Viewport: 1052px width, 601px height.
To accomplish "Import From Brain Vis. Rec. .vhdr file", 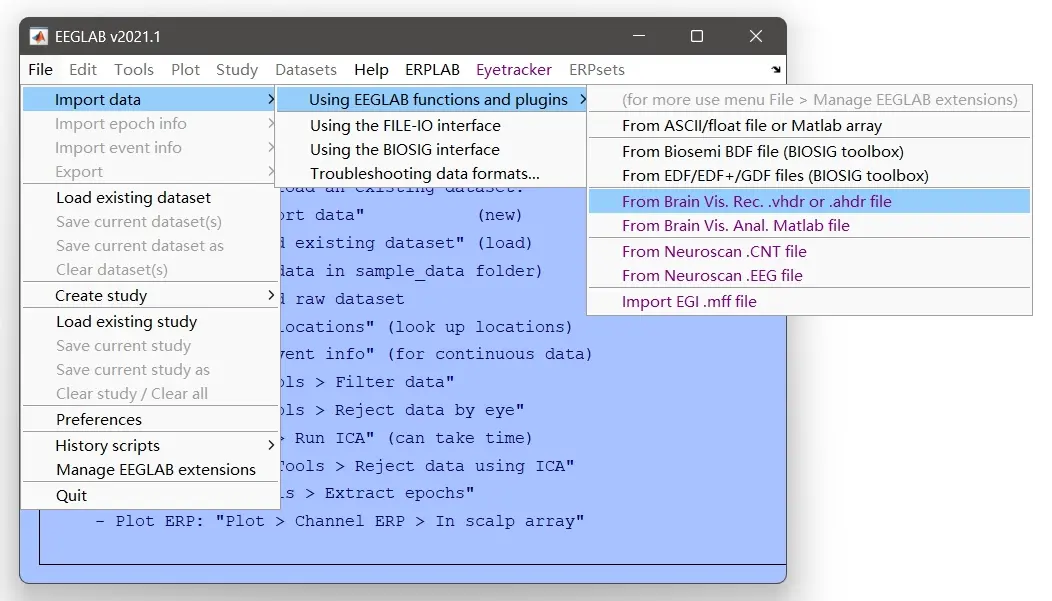I will click(809, 201).
